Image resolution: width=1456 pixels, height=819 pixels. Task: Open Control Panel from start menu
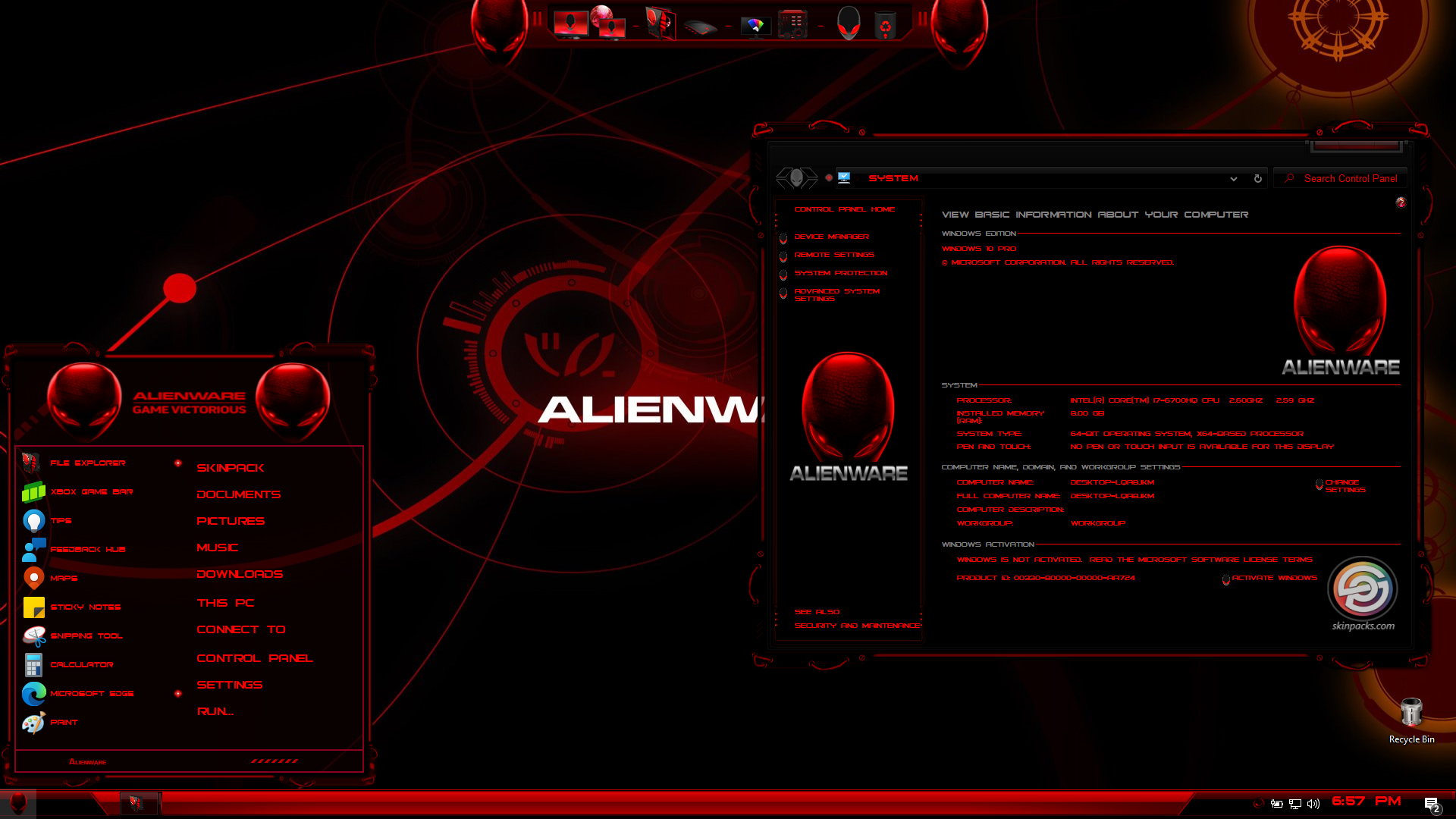(x=254, y=658)
